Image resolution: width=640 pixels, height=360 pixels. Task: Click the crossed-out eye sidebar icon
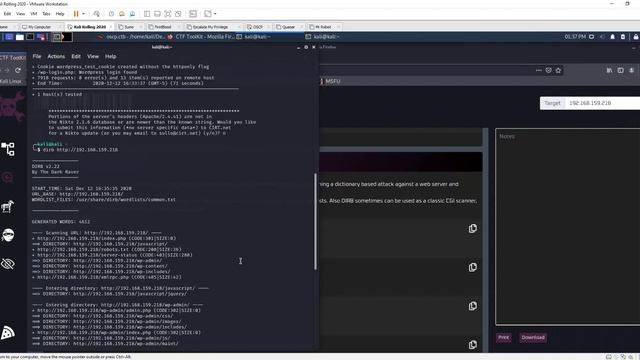(8, 264)
